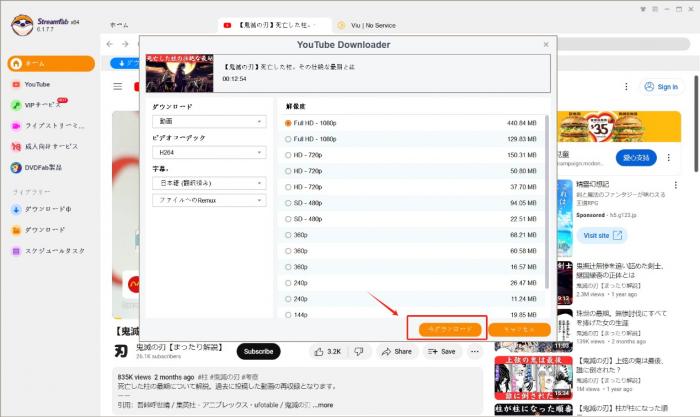Screen dimensions: 700x417
Task: Click the YouTube page vertical scrollbar
Action: coord(696,124)
